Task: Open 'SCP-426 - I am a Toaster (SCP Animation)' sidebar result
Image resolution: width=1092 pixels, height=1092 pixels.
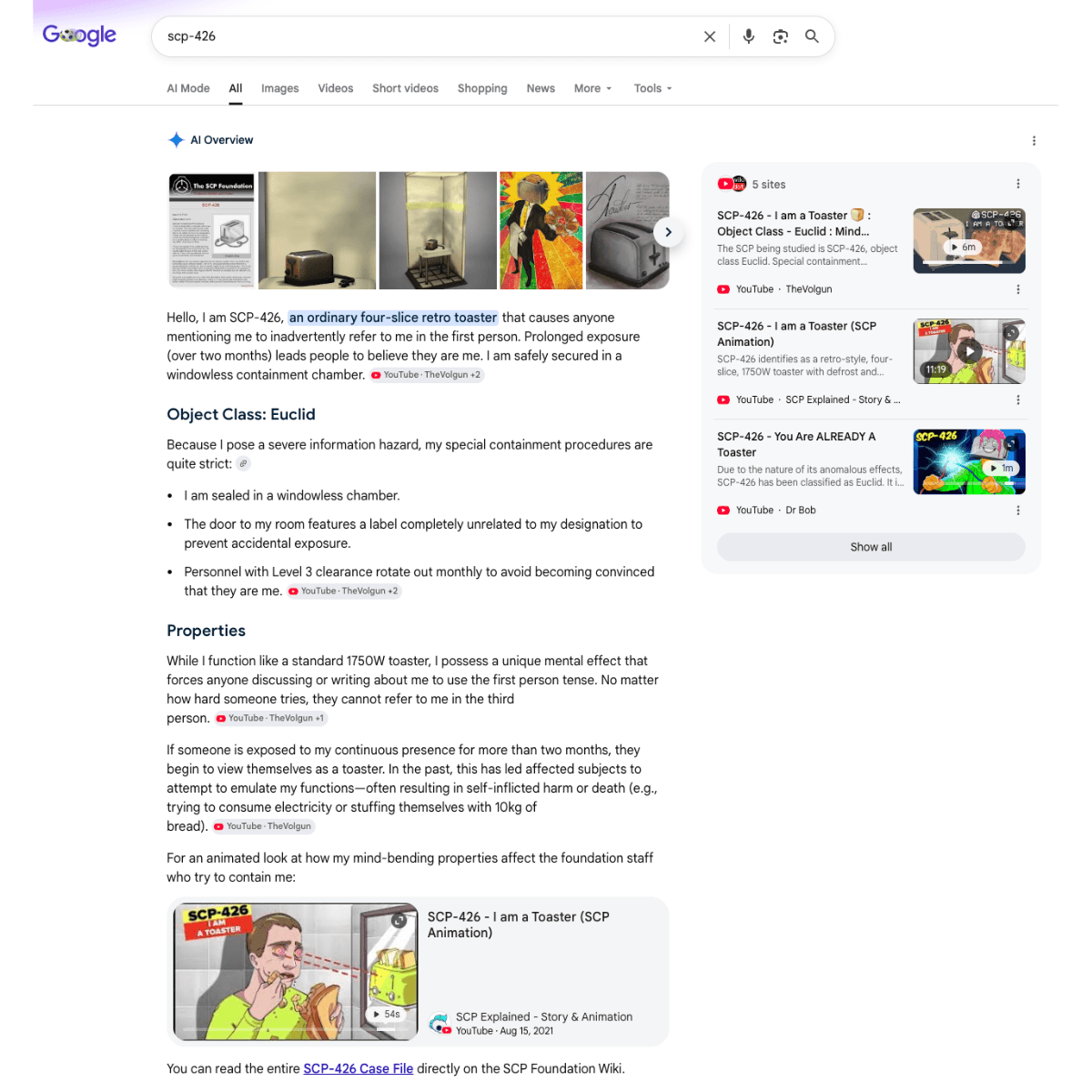Action: coord(797,334)
